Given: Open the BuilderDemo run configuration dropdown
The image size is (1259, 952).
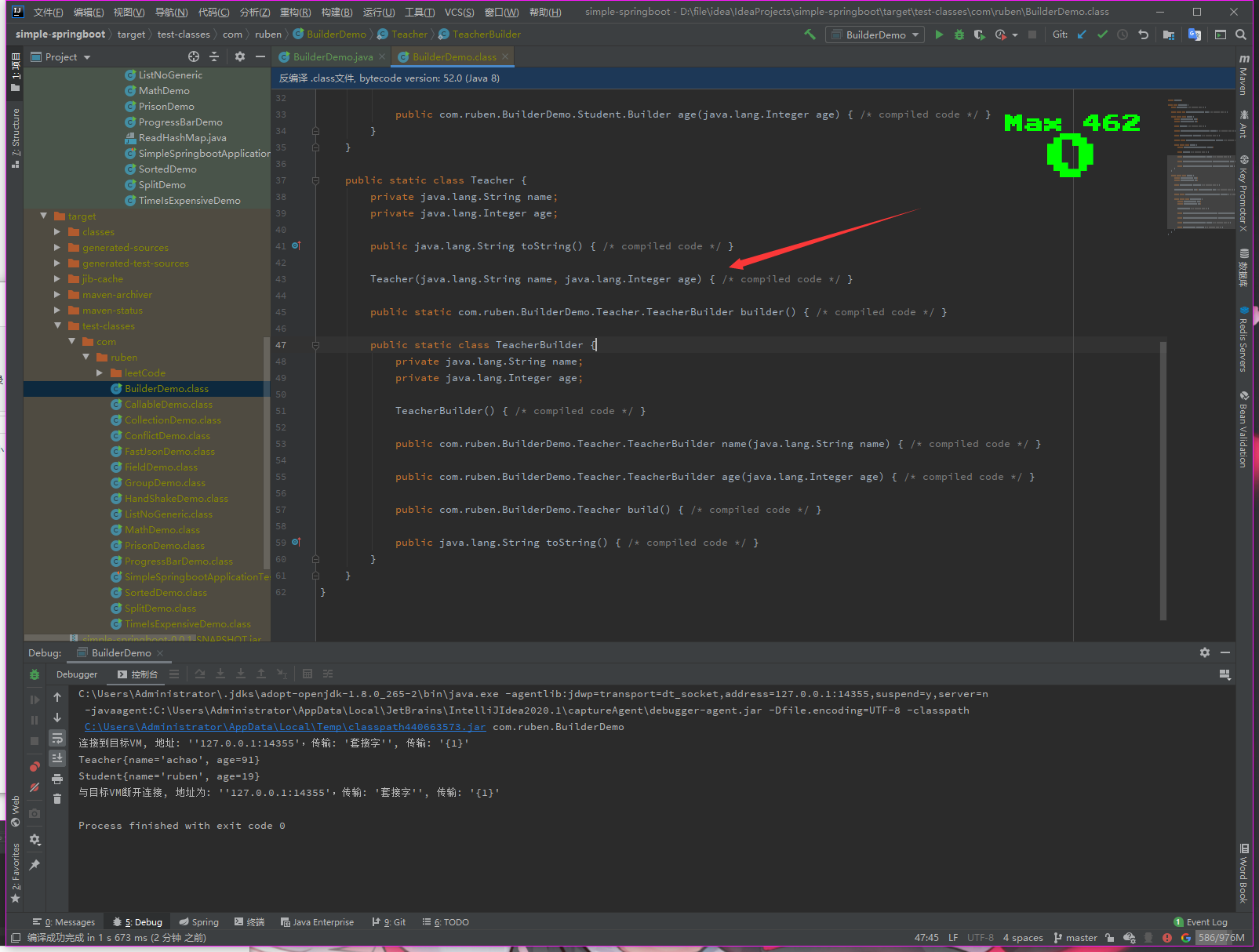Looking at the screenshot, I should pos(875,35).
